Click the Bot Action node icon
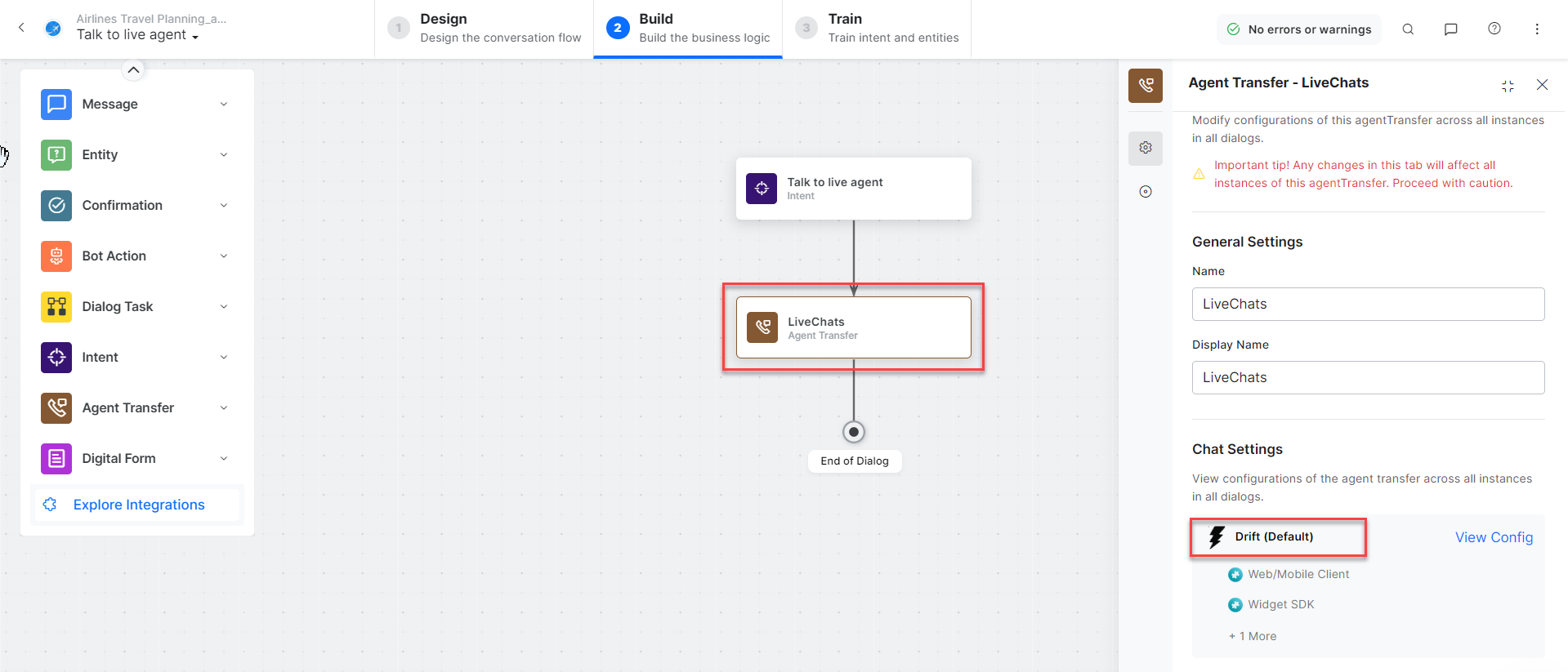The height and width of the screenshot is (672, 1568). (x=56, y=256)
